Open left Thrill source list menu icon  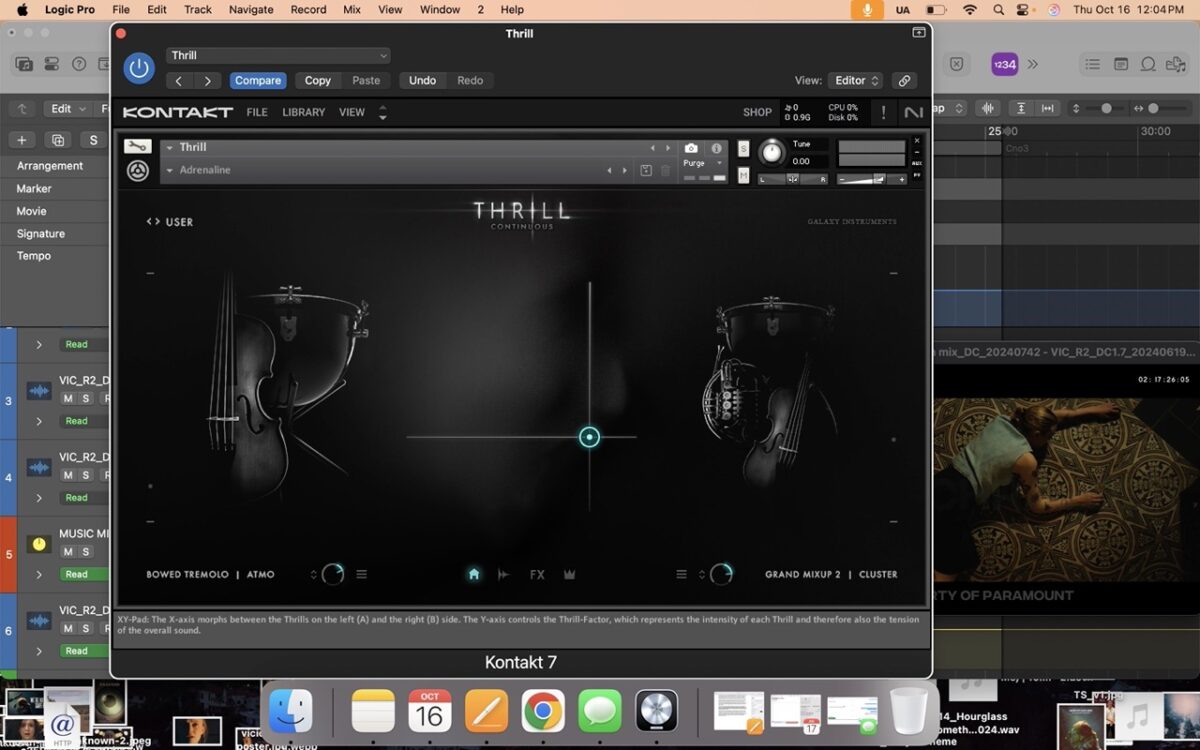pos(362,574)
